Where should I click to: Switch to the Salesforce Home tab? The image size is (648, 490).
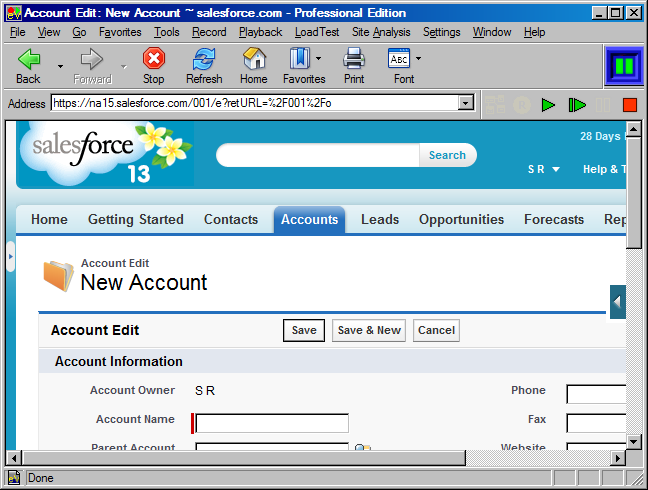[49, 219]
